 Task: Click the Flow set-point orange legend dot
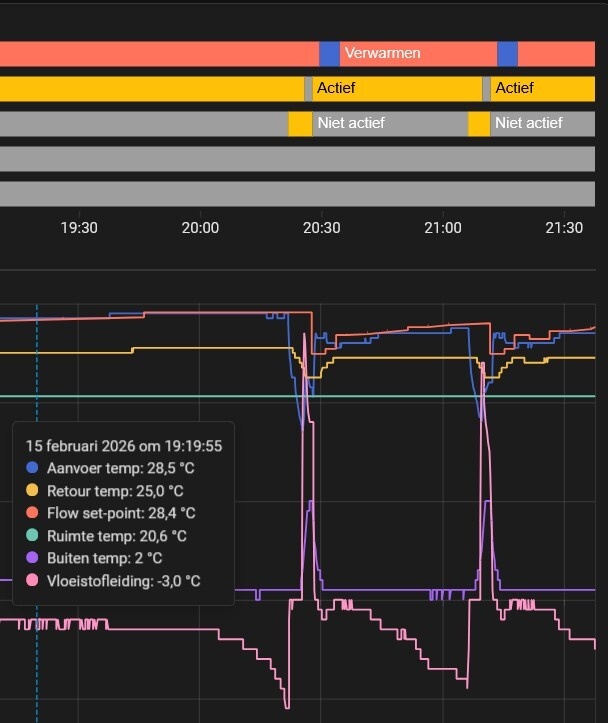click(x=32, y=512)
